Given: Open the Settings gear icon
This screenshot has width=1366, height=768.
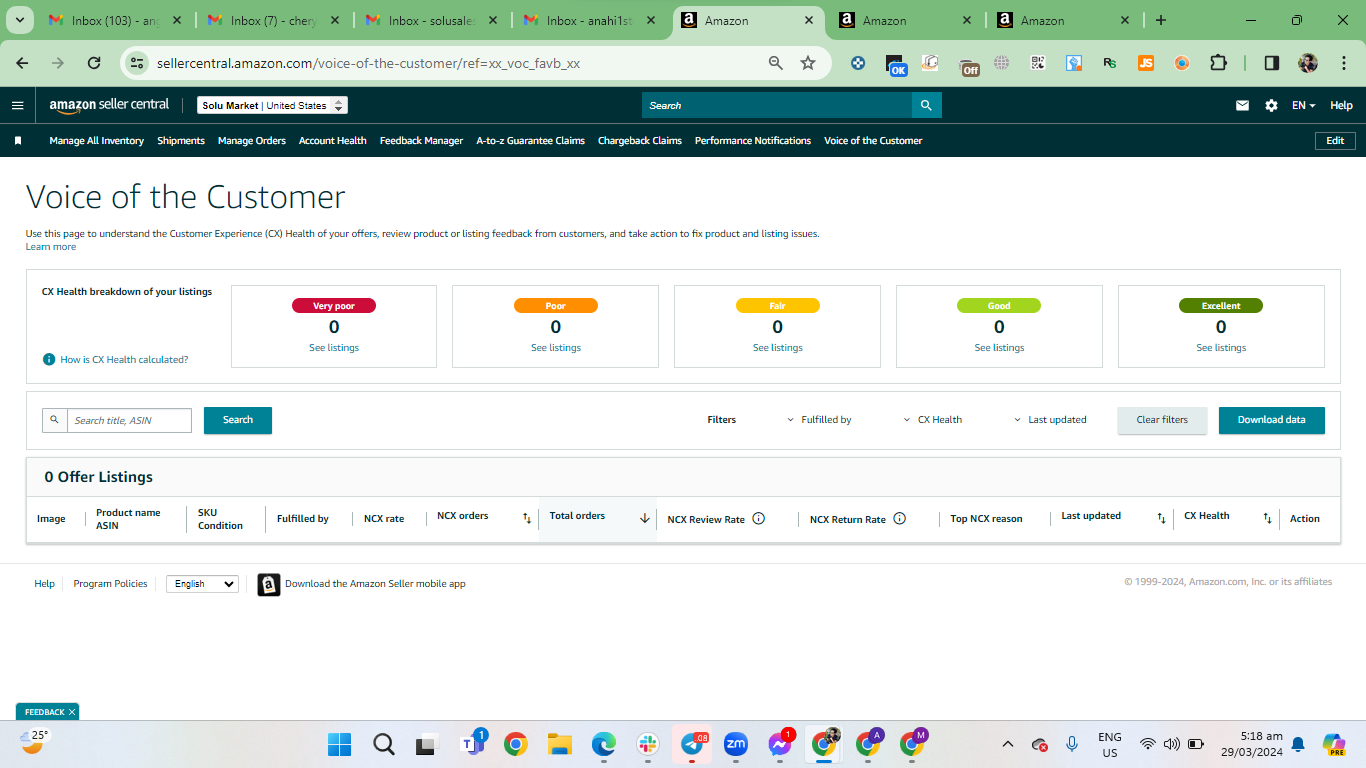Looking at the screenshot, I should tap(1271, 105).
